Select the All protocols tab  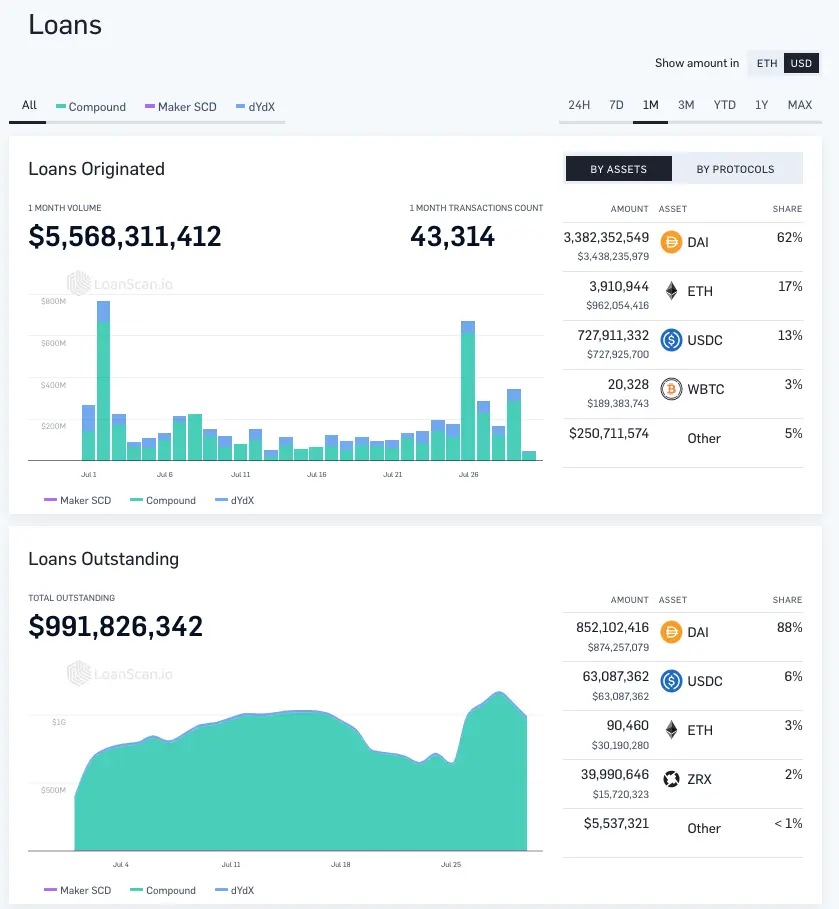click(x=29, y=106)
